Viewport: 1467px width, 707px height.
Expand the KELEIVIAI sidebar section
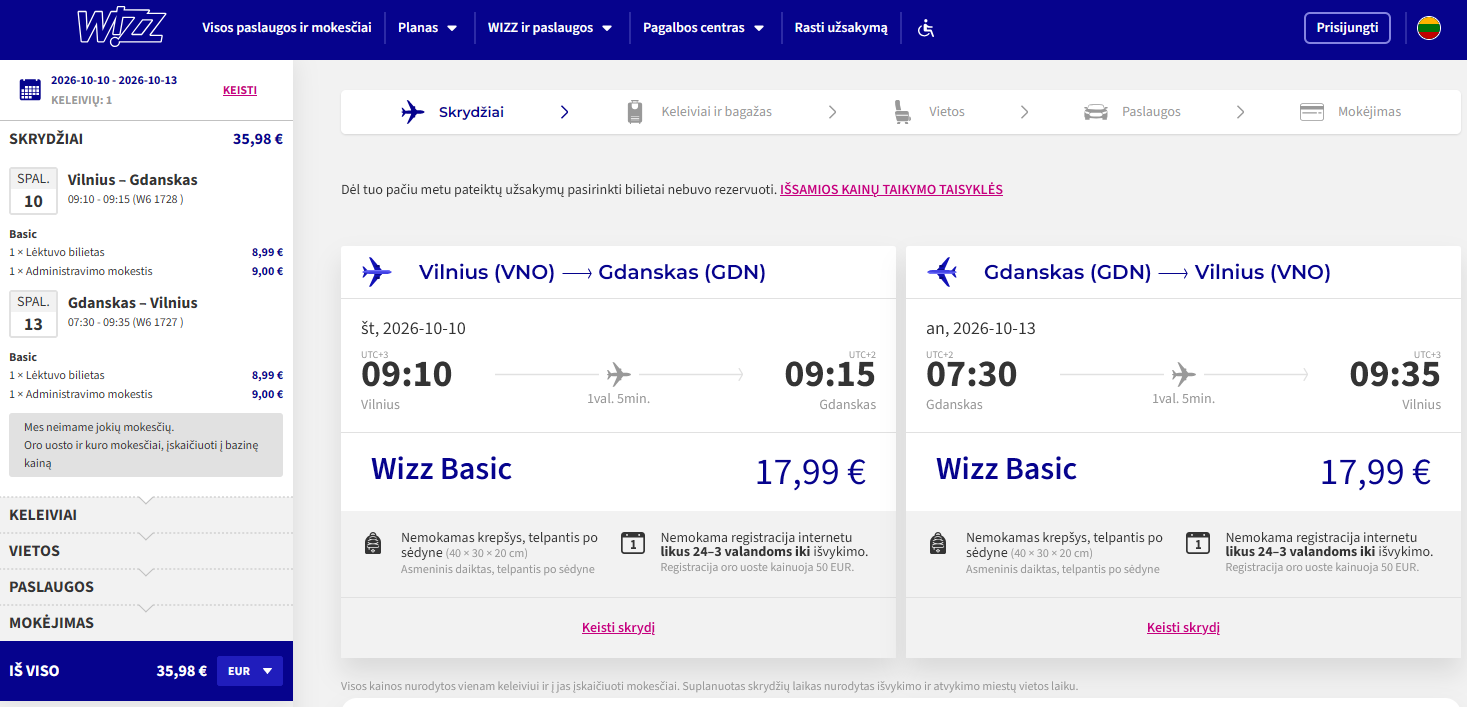click(x=146, y=515)
